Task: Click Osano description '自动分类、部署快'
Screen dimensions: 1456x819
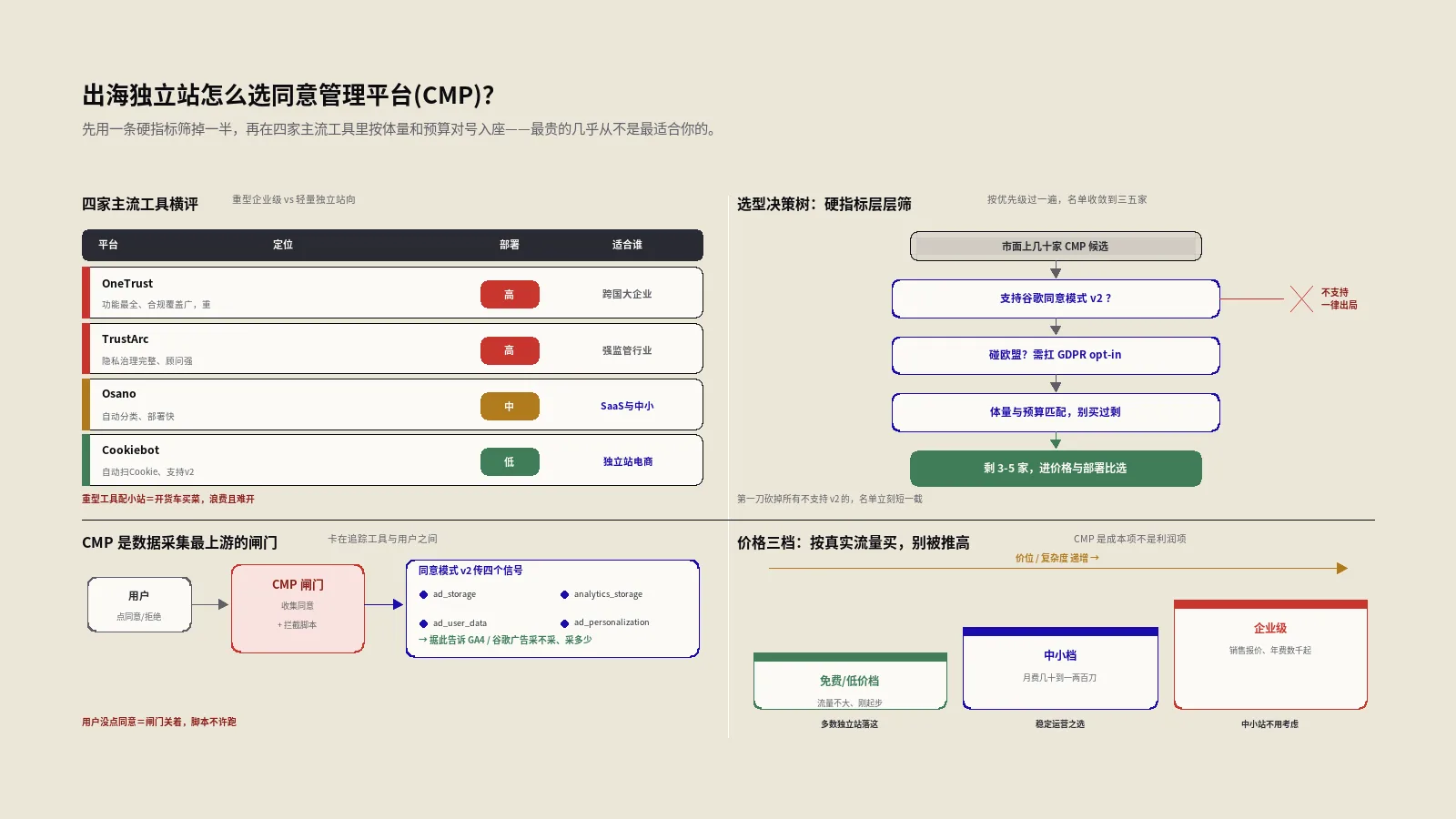Action: (x=138, y=417)
